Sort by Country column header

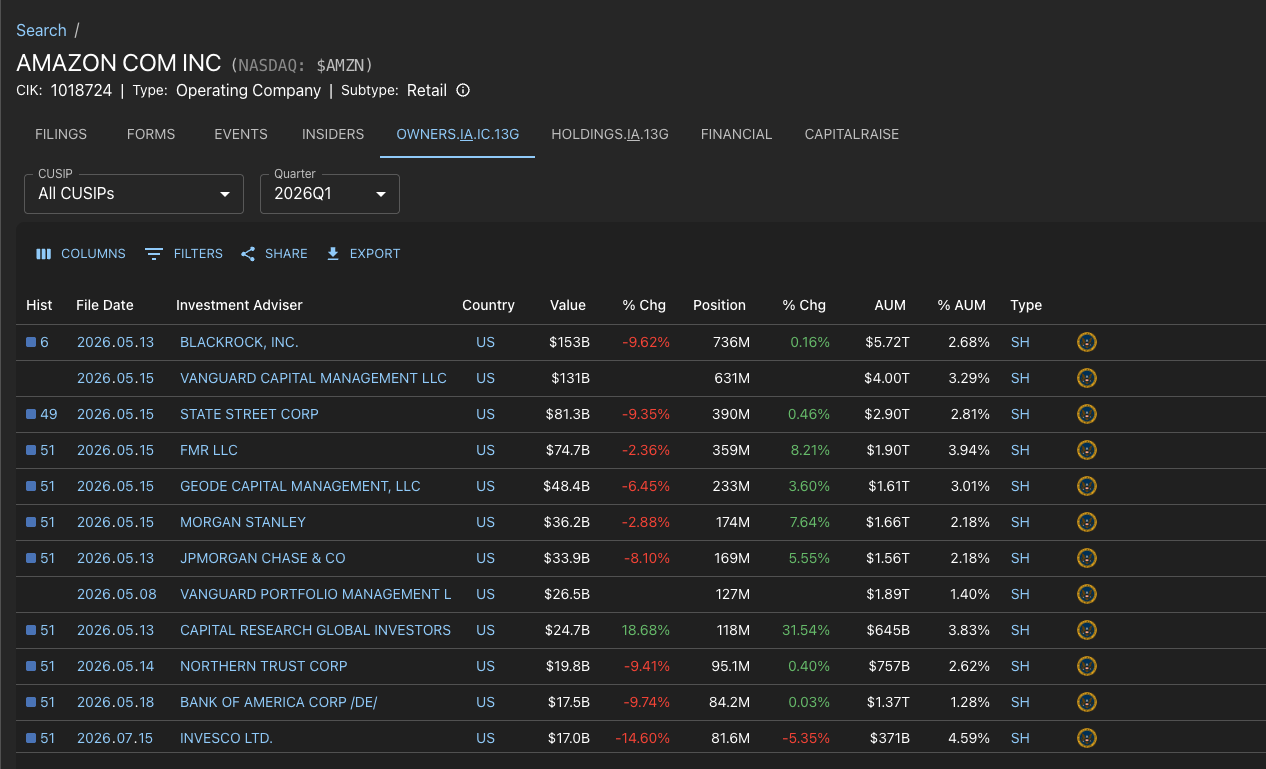pos(488,305)
